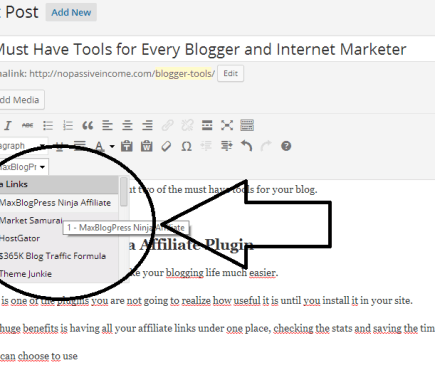The image size is (435, 375).
Task: Click into the post title field
Action: pos(217,49)
